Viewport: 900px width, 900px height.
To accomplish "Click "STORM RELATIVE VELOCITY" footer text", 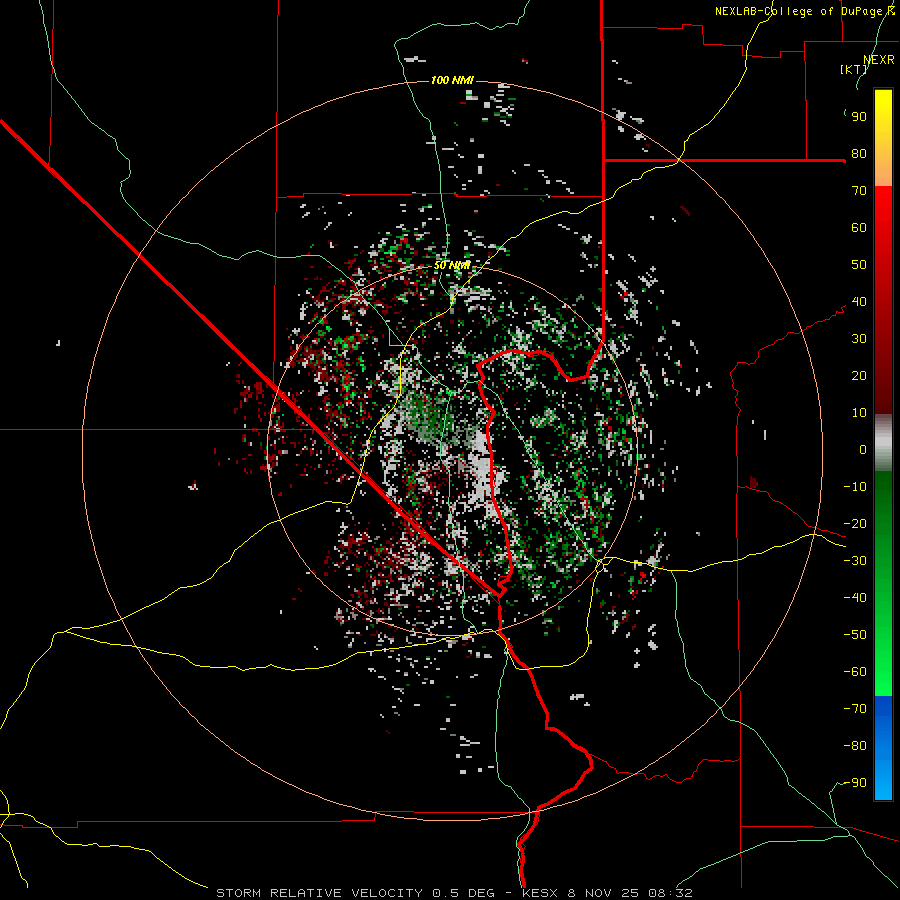I will [319, 893].
